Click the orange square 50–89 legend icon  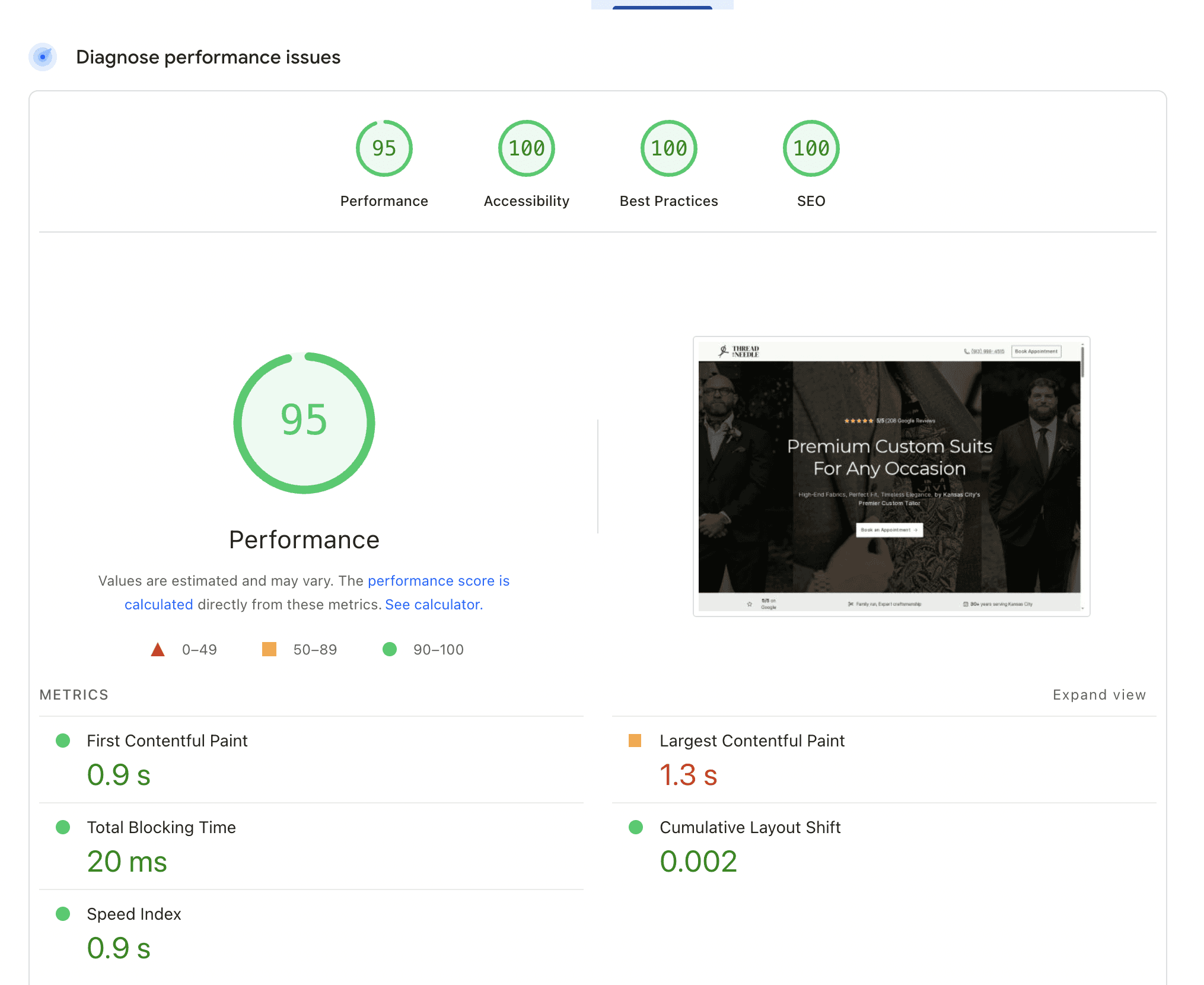tap(269, 649)
